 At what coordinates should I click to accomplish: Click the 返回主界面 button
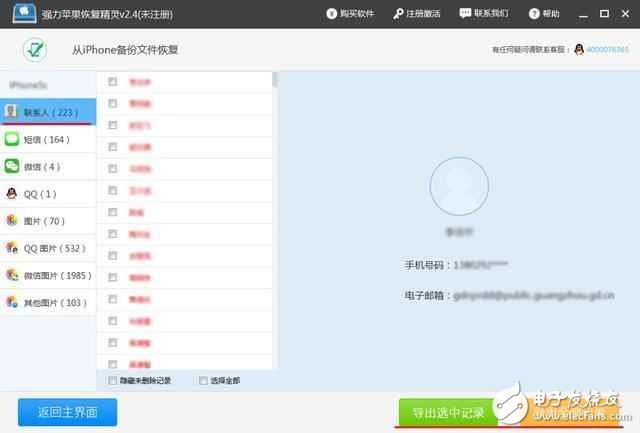click(x=67, y=411)
